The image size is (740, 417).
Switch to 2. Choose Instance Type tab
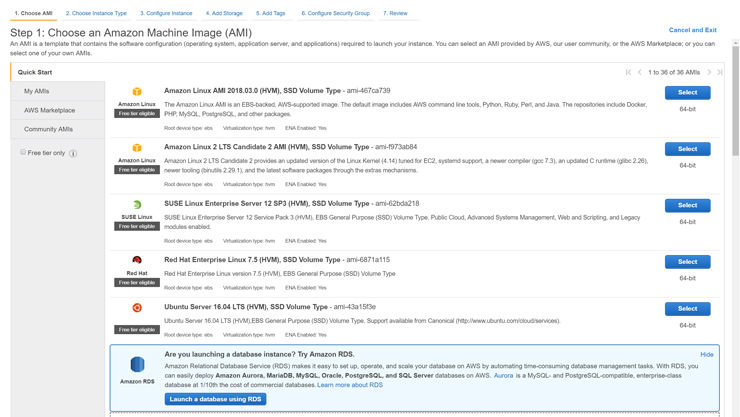point(96,13)
